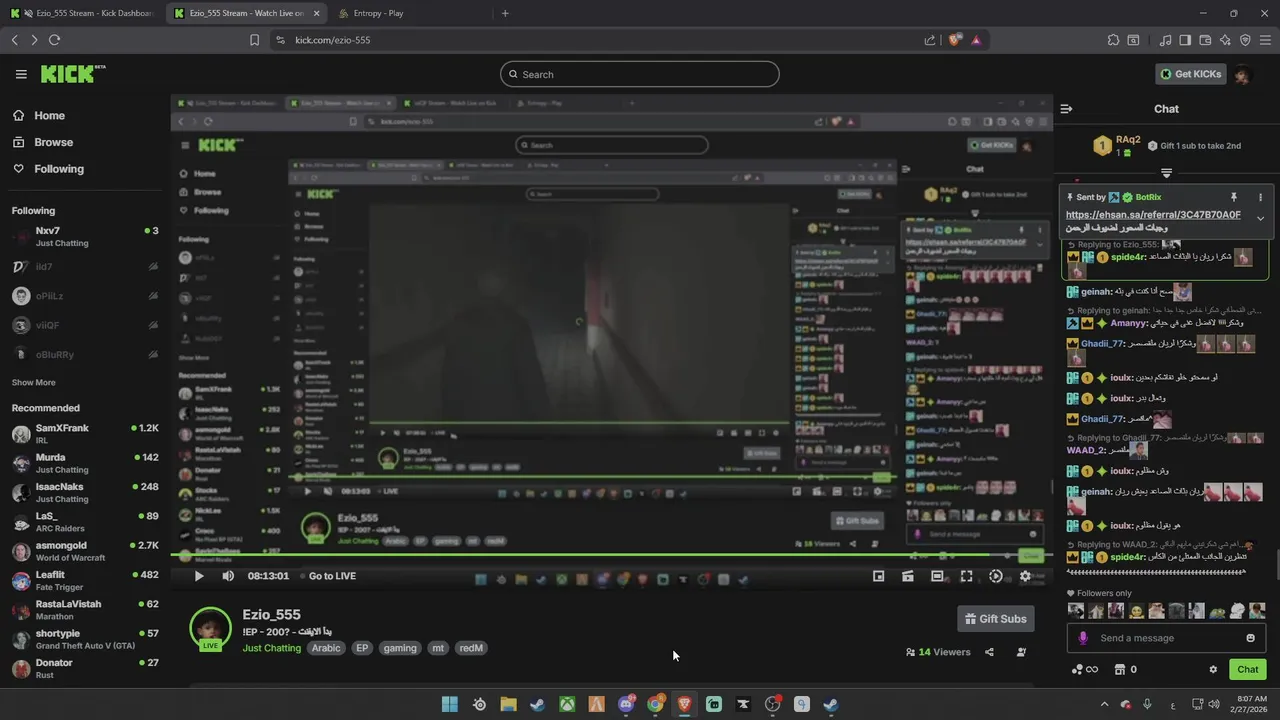Open Brave Rewards triangle icon
The height and width of the screenshot is (720, 1280).
coord(976,40)
